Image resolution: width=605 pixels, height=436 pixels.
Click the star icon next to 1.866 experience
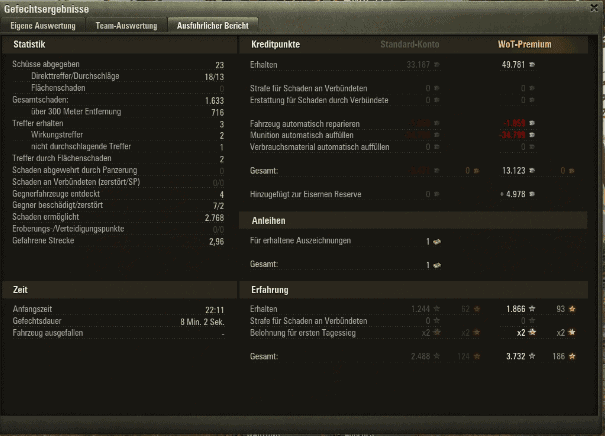[x=532, y=308]
